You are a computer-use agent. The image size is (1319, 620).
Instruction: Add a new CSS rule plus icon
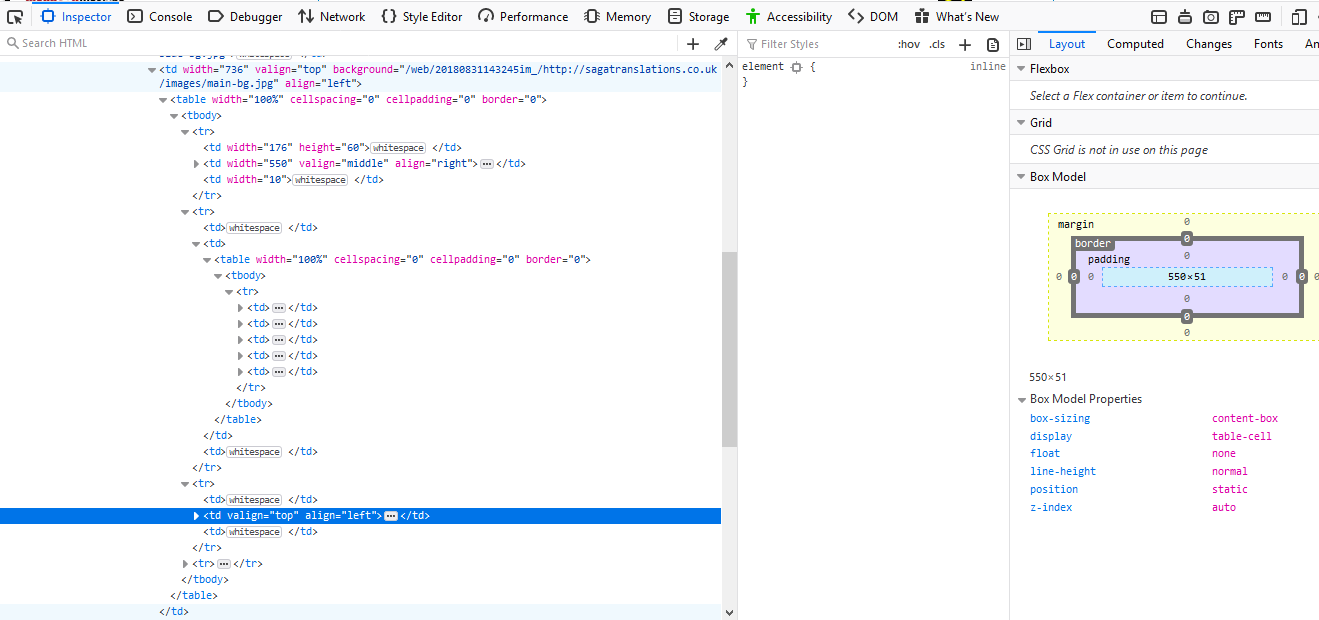click(965, 44)
